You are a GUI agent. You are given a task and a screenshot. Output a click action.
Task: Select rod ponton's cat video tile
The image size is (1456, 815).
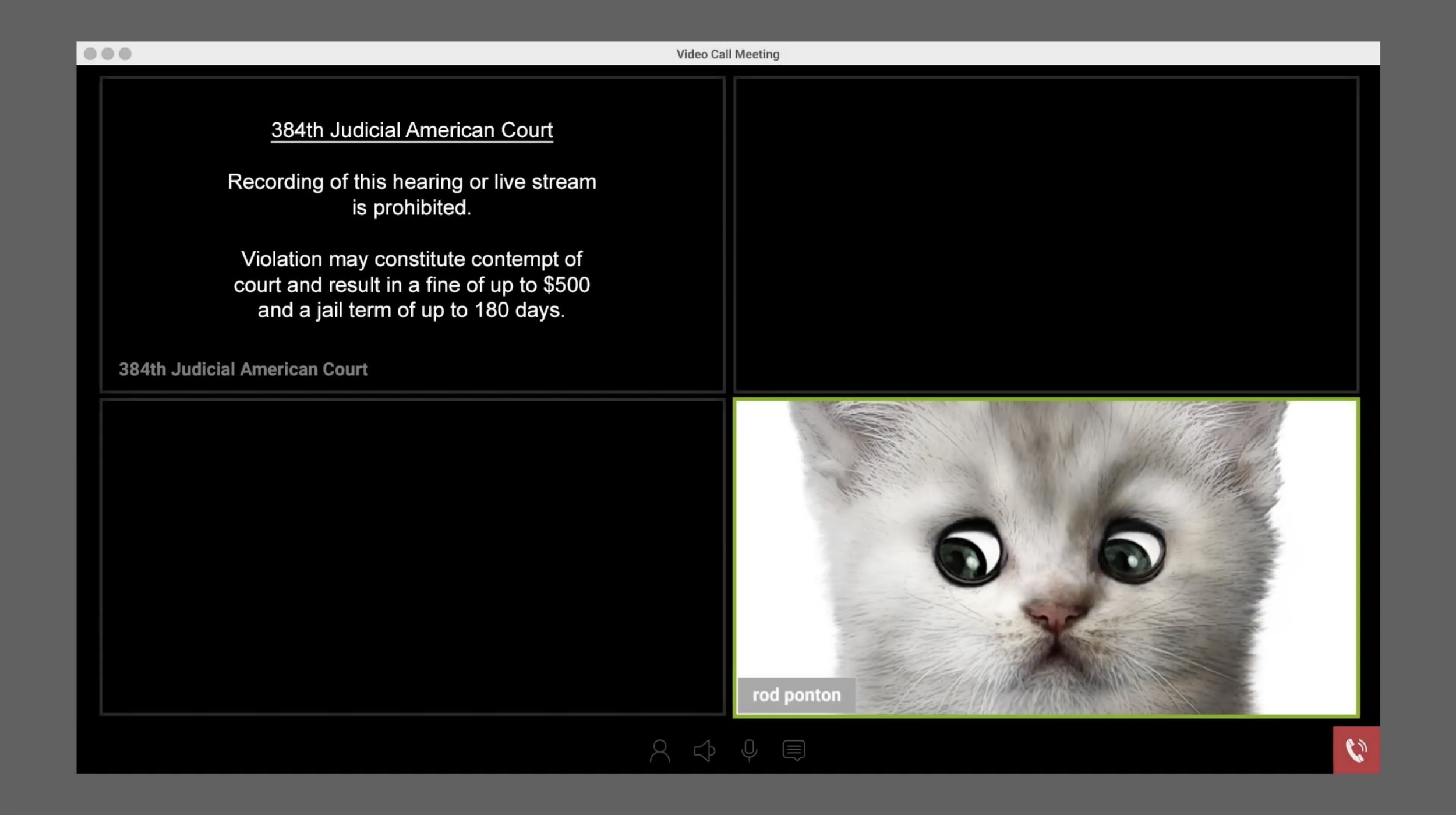point(1046,558)
